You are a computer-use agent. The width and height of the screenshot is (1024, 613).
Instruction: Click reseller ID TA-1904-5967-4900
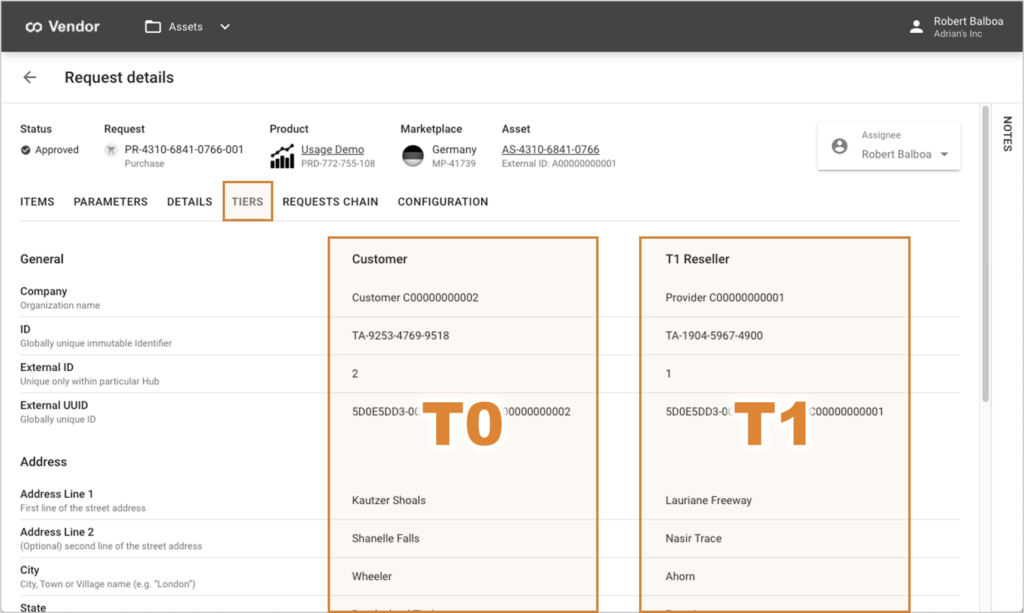[714, 336]
